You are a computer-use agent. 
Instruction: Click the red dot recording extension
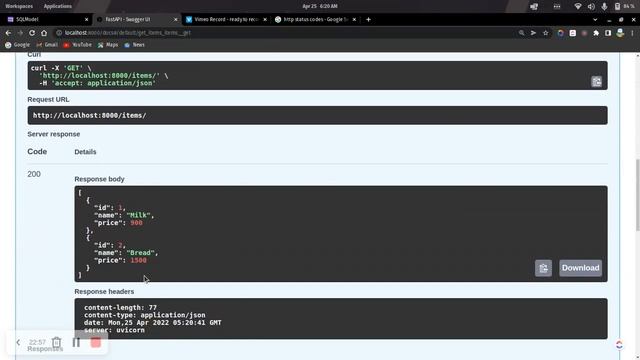click(x=584, y=33)
